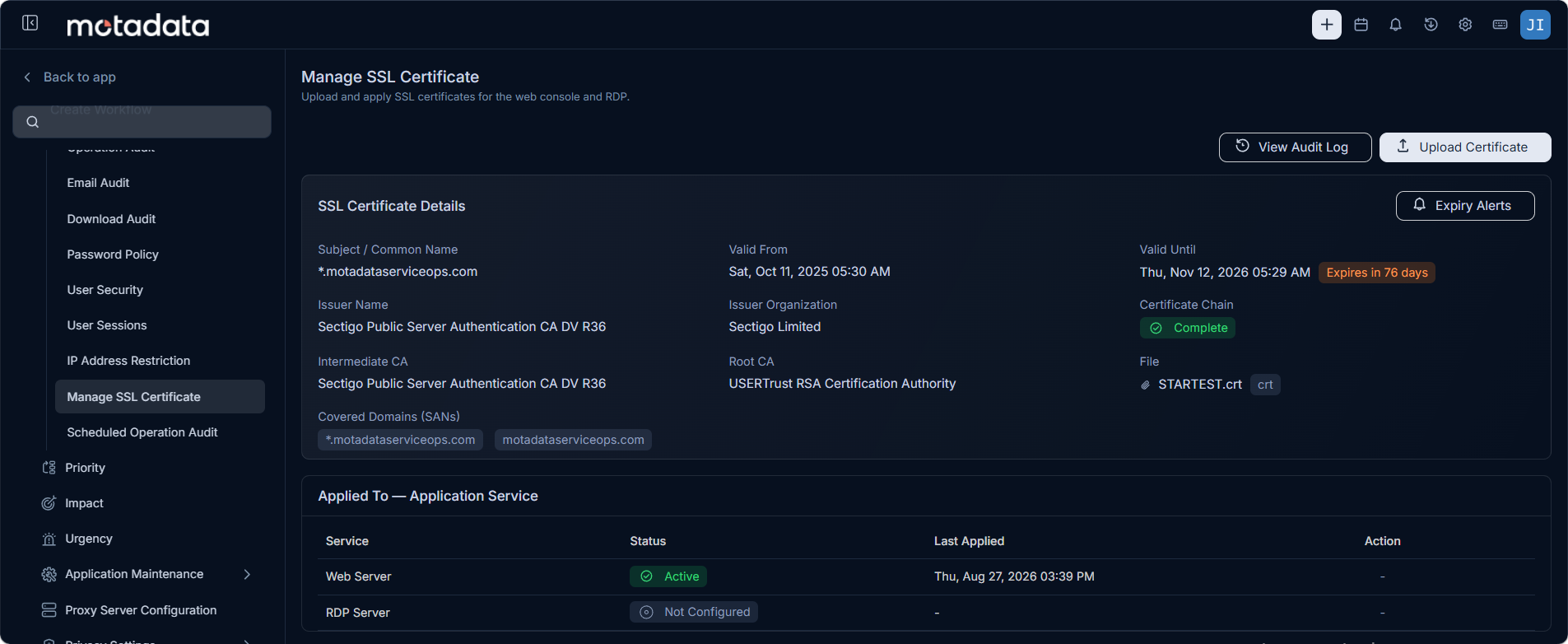Viewport: 1568px width, 644px height.
Task: Click the 'Status' column header
Action: tap(648, 541)
